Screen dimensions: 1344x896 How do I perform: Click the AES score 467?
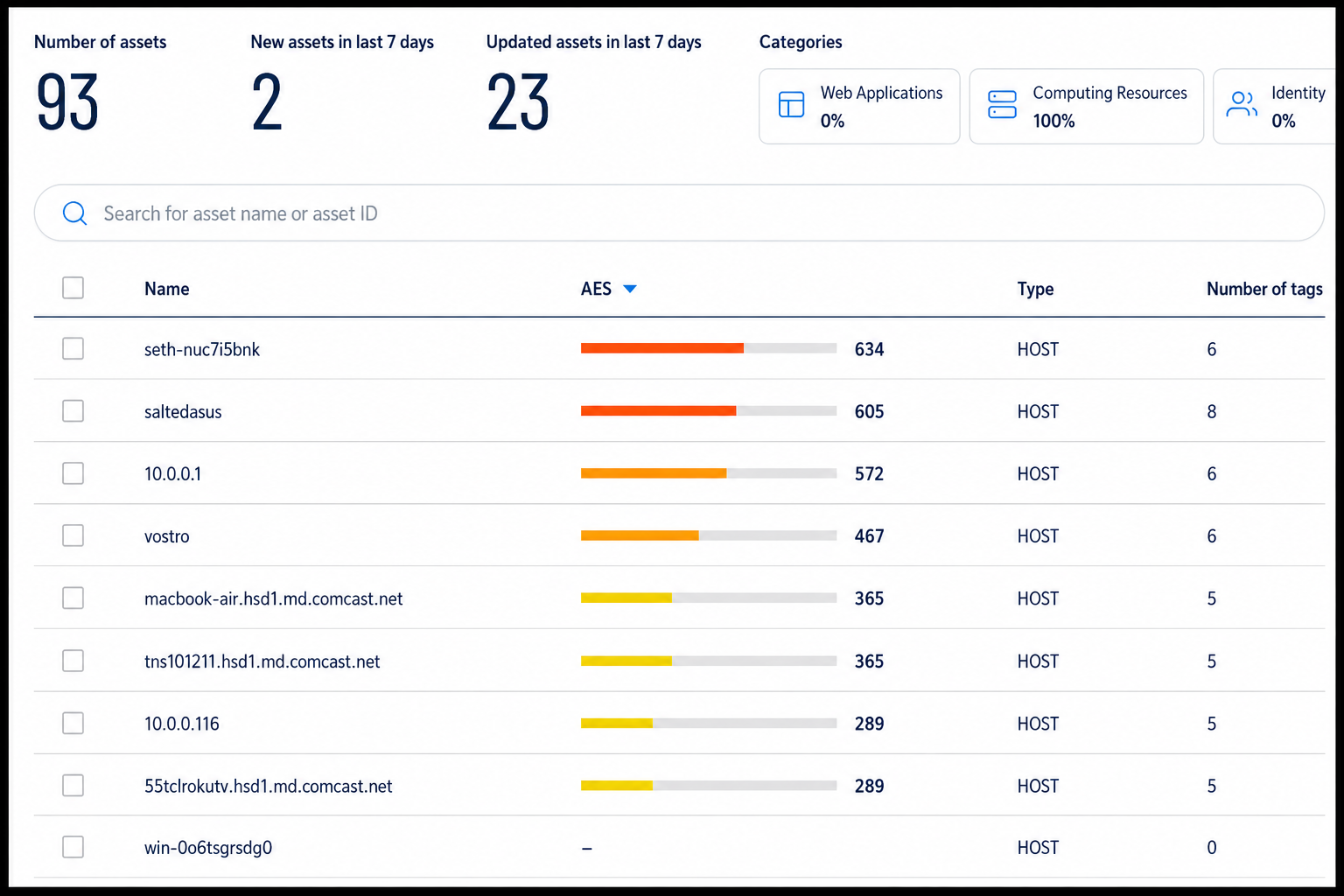tap(869, 535)
